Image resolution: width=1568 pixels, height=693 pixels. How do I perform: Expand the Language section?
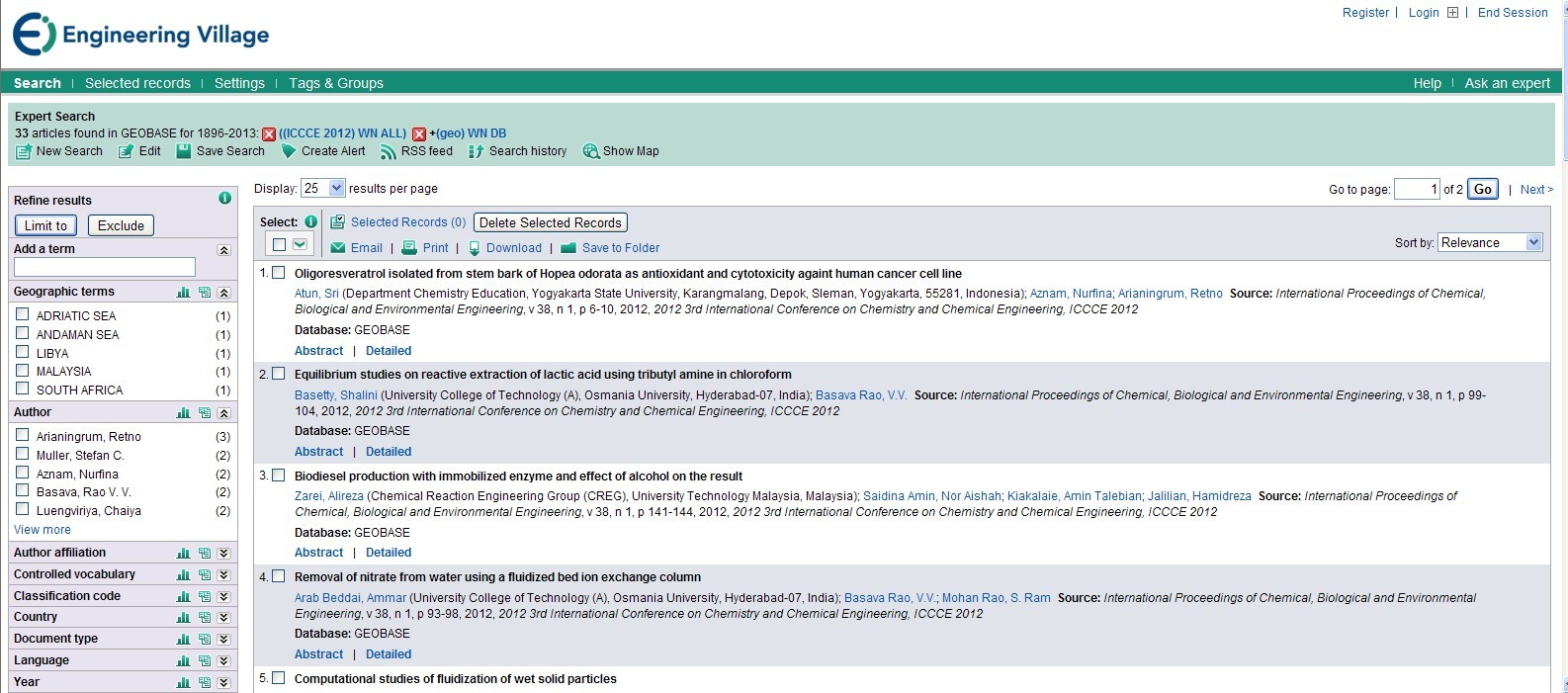point(224,661)
